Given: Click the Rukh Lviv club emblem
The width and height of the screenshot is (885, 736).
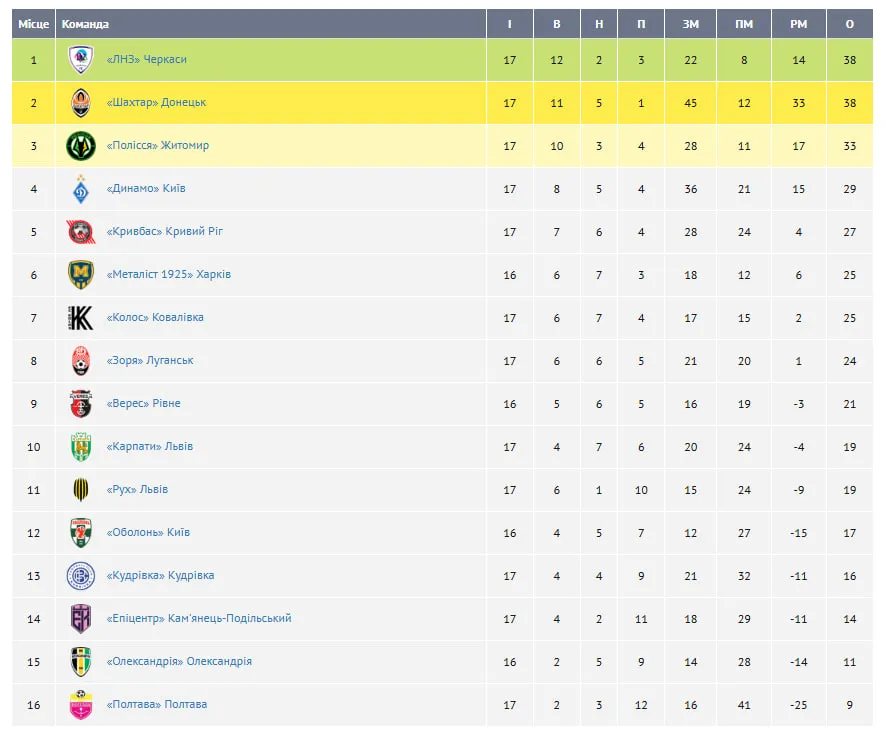Looking at the screenshot, I should pos(80,490).
